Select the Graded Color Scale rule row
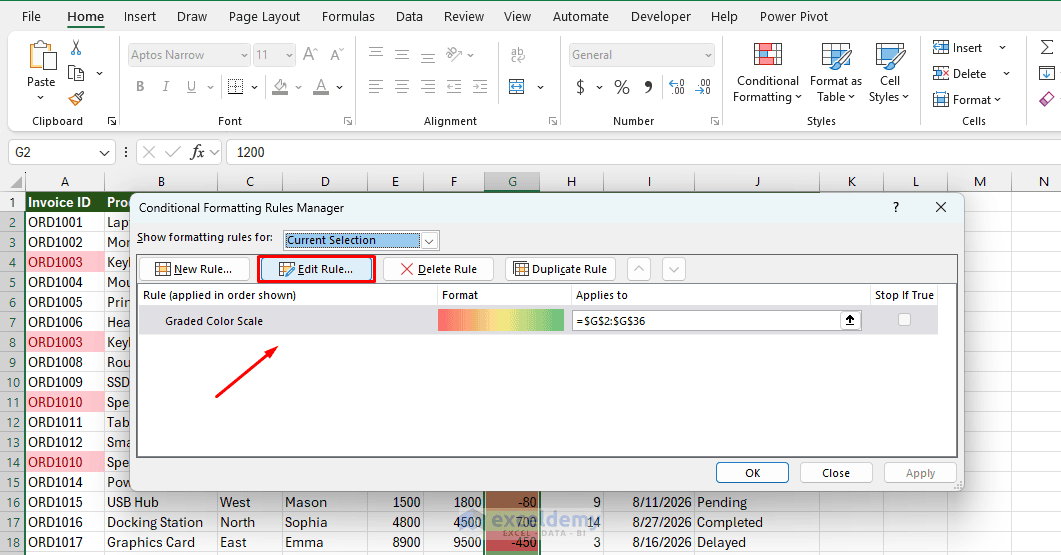 538,320
